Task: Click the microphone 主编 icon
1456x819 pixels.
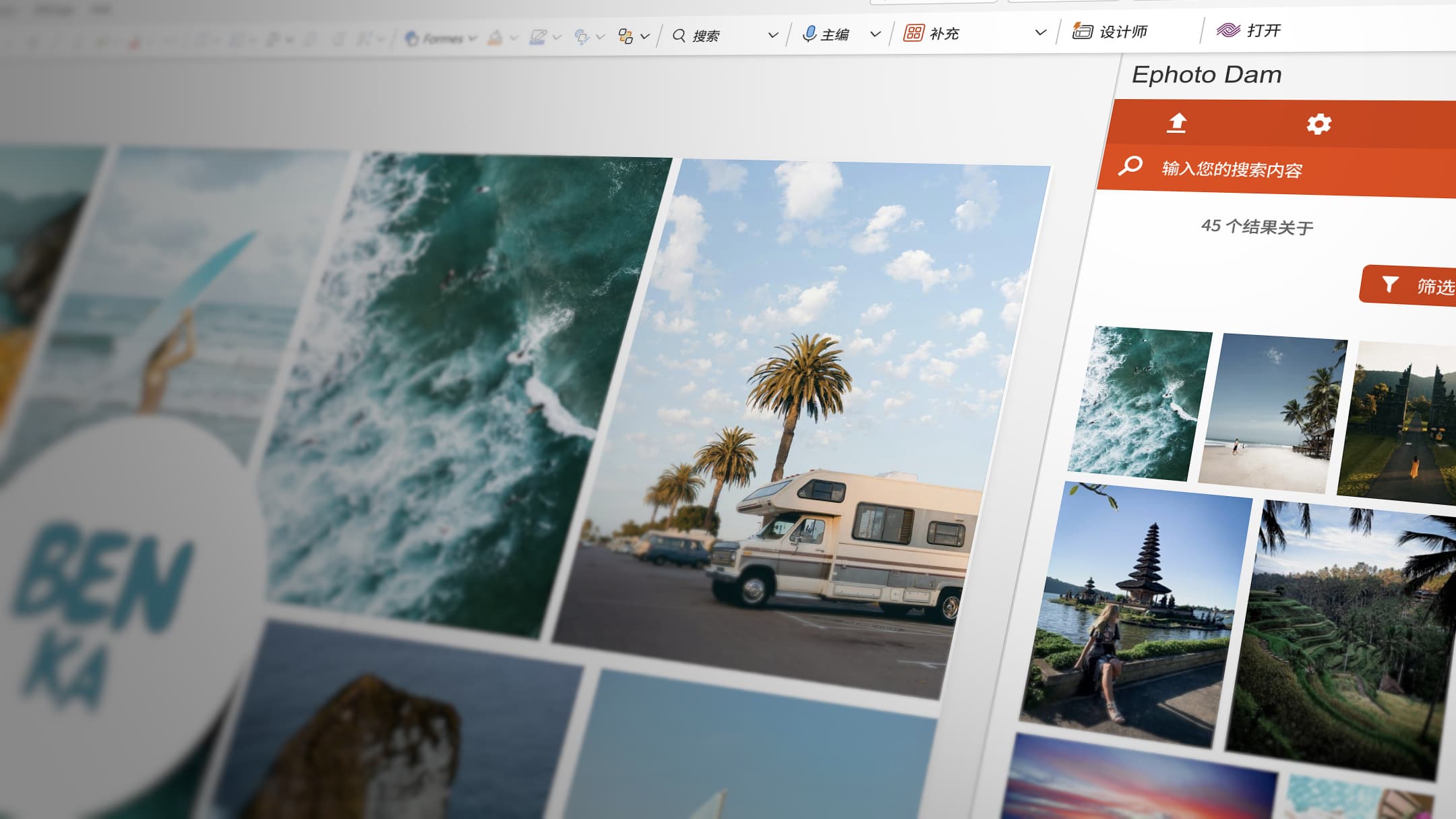Action: pos(810,34)
